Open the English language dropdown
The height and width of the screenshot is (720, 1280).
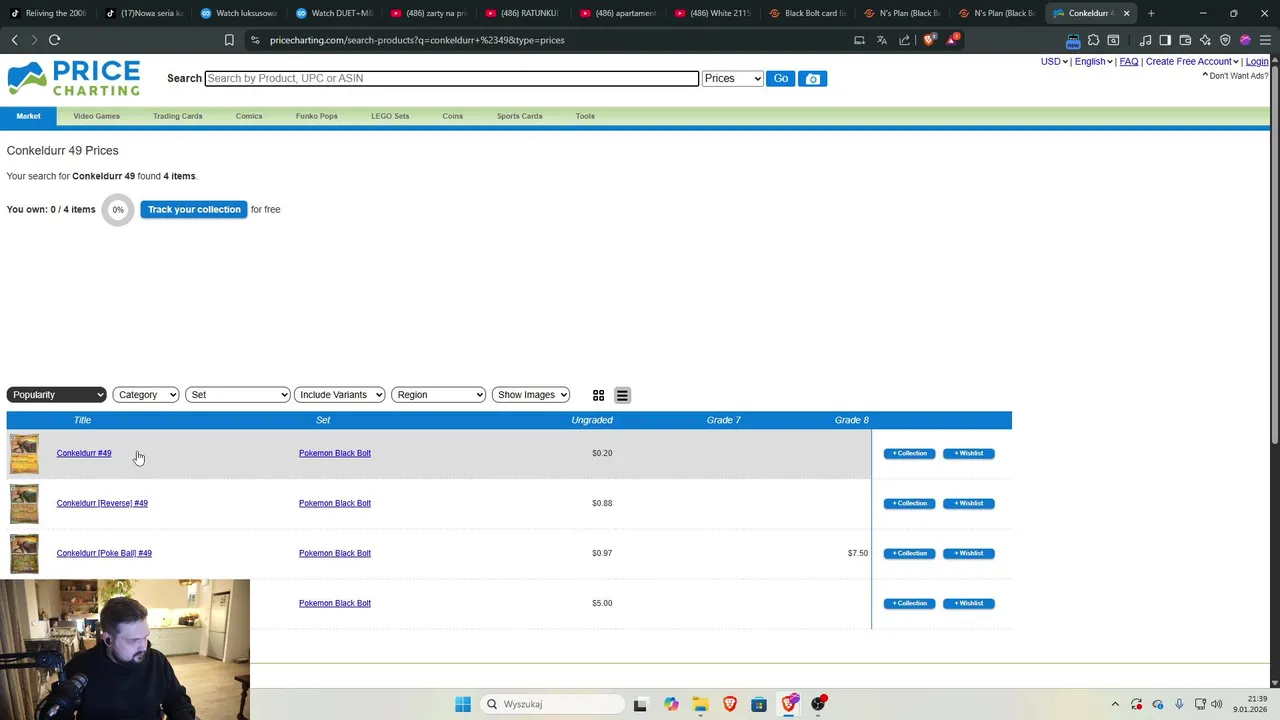pos(1094,61)
